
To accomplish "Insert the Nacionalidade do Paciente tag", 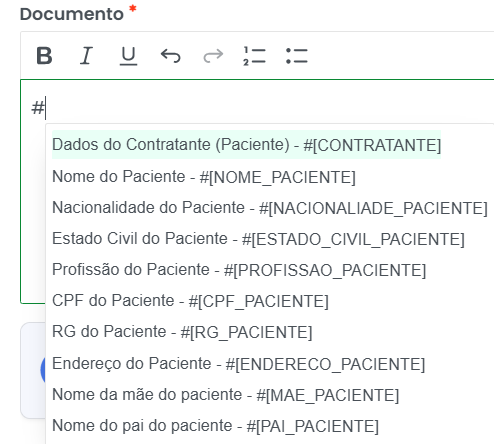I will coord(270,207).
